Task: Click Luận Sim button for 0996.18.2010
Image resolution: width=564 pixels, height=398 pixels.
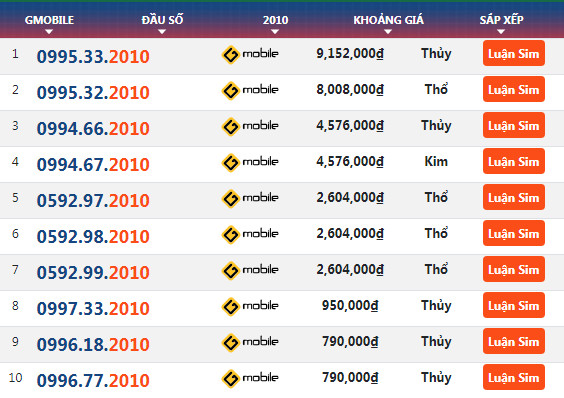Action: [514, 341]
